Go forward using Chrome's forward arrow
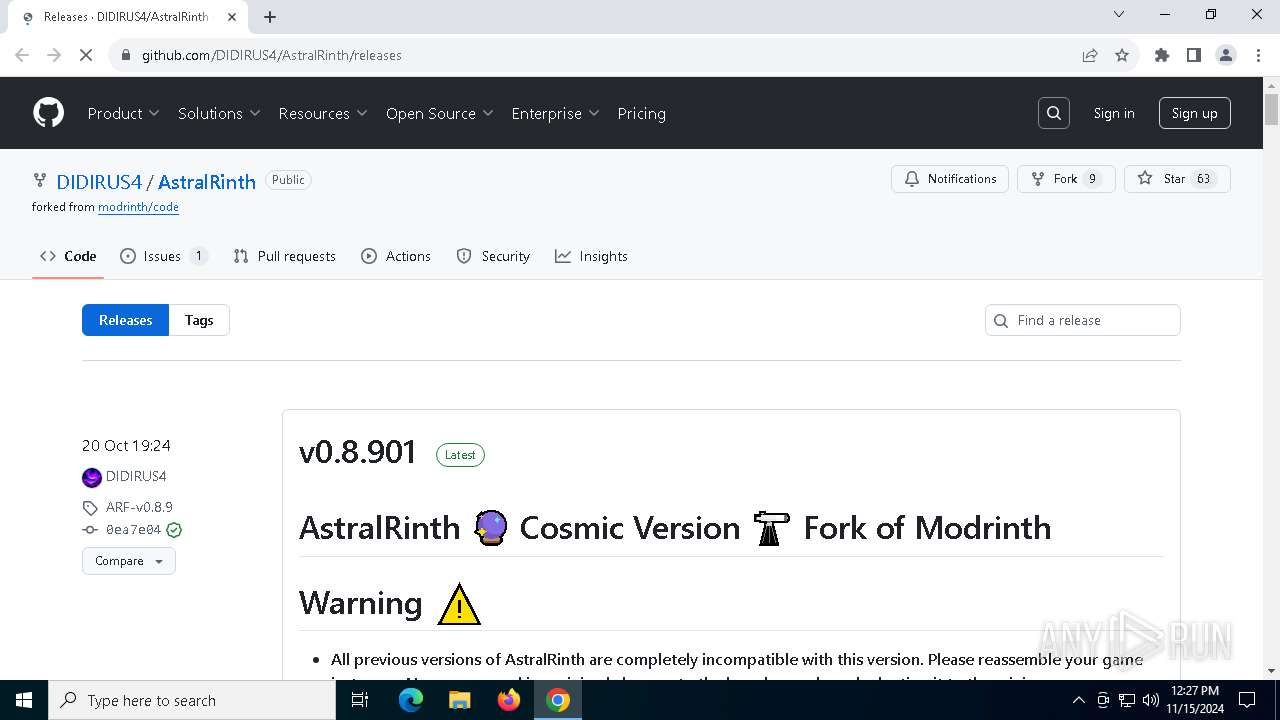The image size is (1280, 720). (54, 55)
